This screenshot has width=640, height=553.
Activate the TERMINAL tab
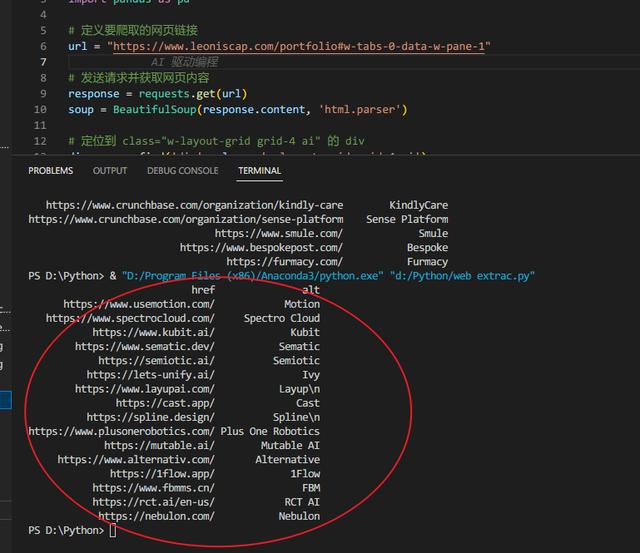click(x=259, y=171)
